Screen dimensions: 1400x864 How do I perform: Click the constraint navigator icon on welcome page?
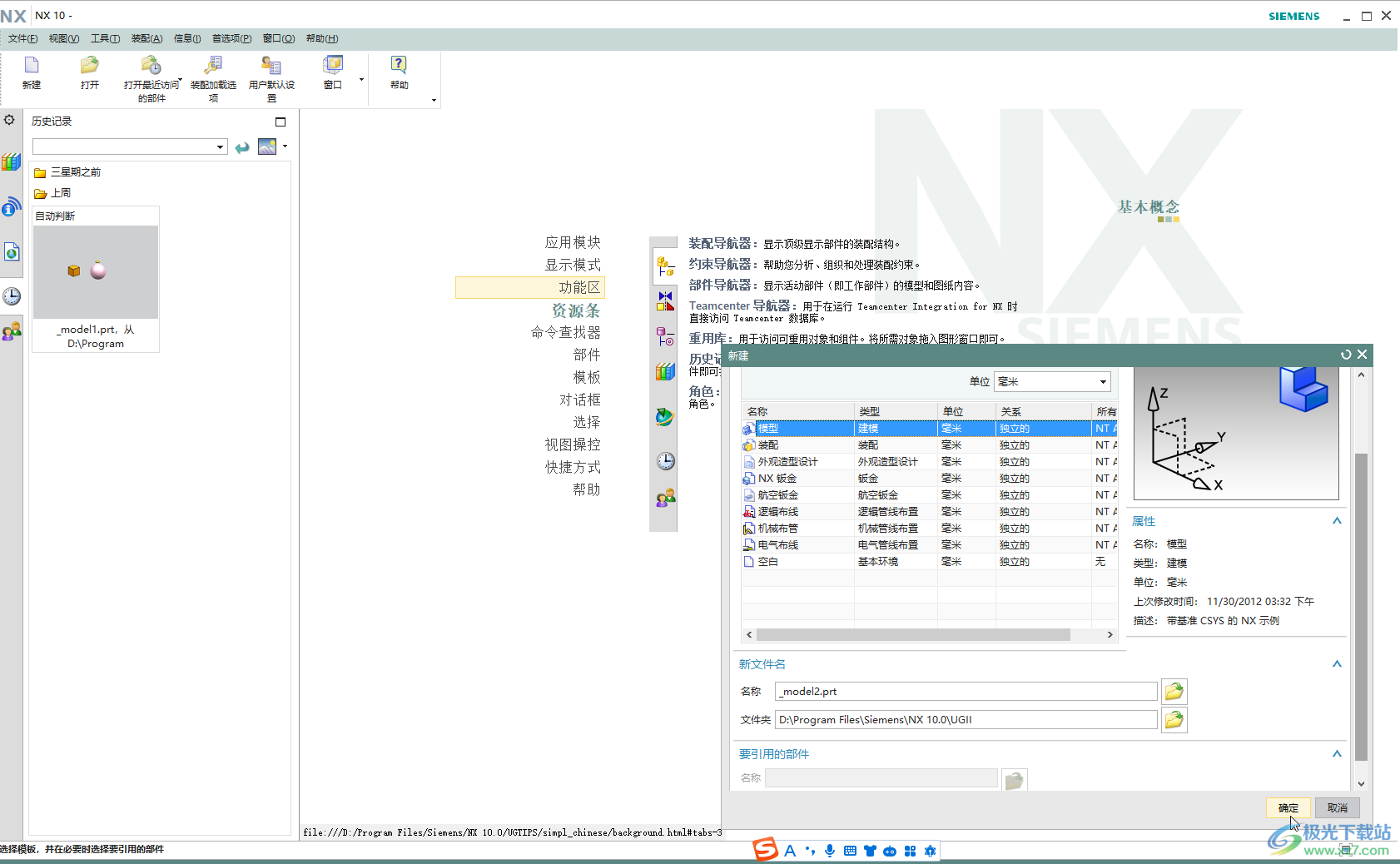tap(665, 301)
